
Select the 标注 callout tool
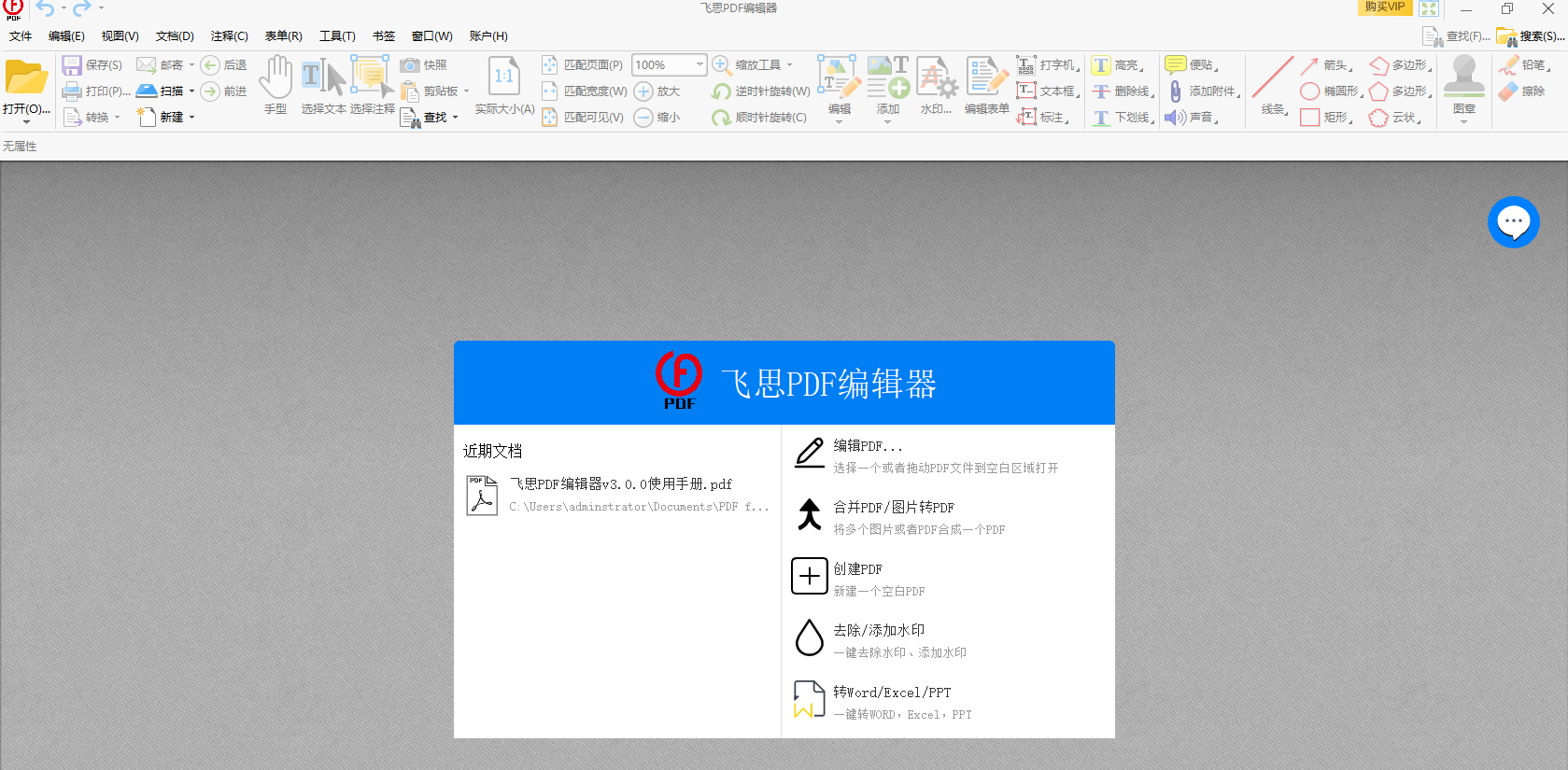click(1042, 118)
